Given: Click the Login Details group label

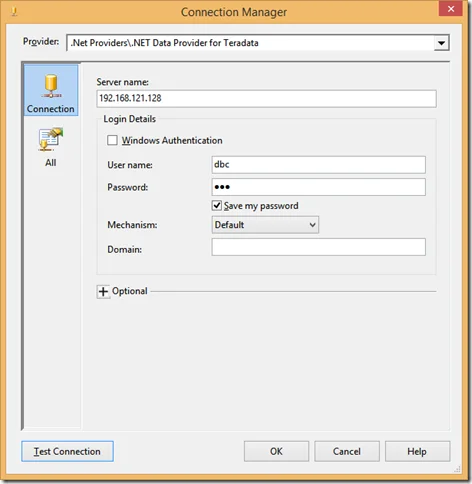Looking at the screenshot, I should click(129, 119).
